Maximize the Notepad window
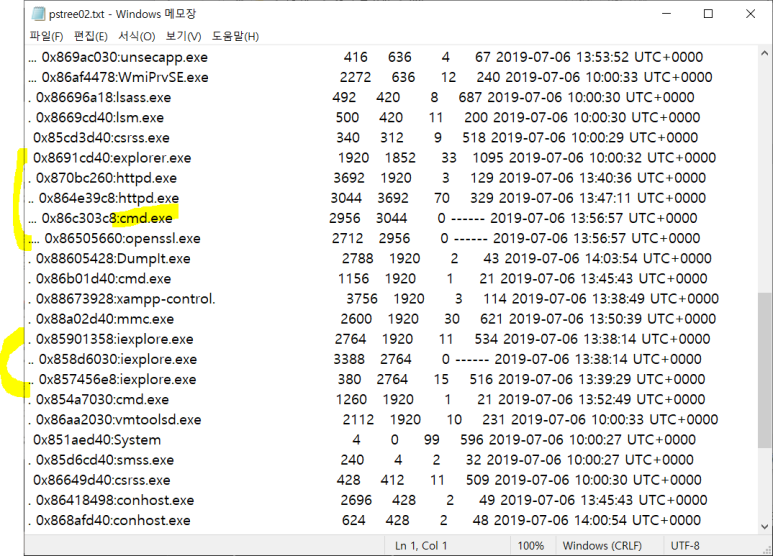The width and height of the screenshot is (773, 556). (x=708, y=14)
